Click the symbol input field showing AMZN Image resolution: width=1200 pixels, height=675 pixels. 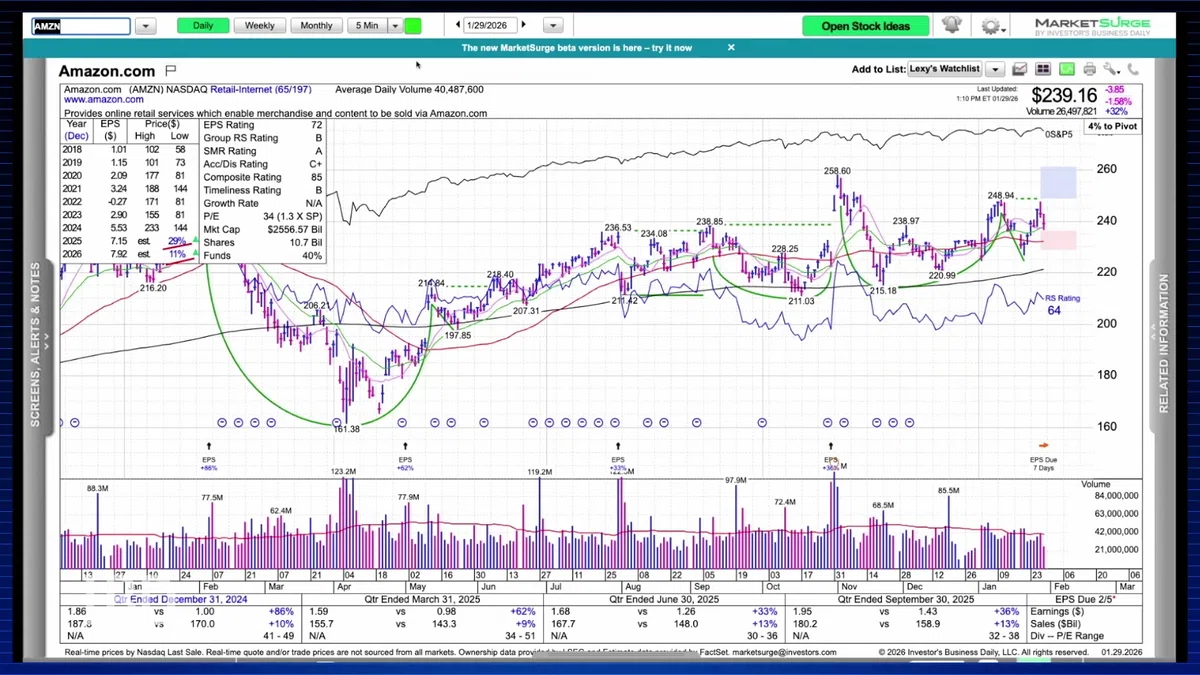click(81, 26)
